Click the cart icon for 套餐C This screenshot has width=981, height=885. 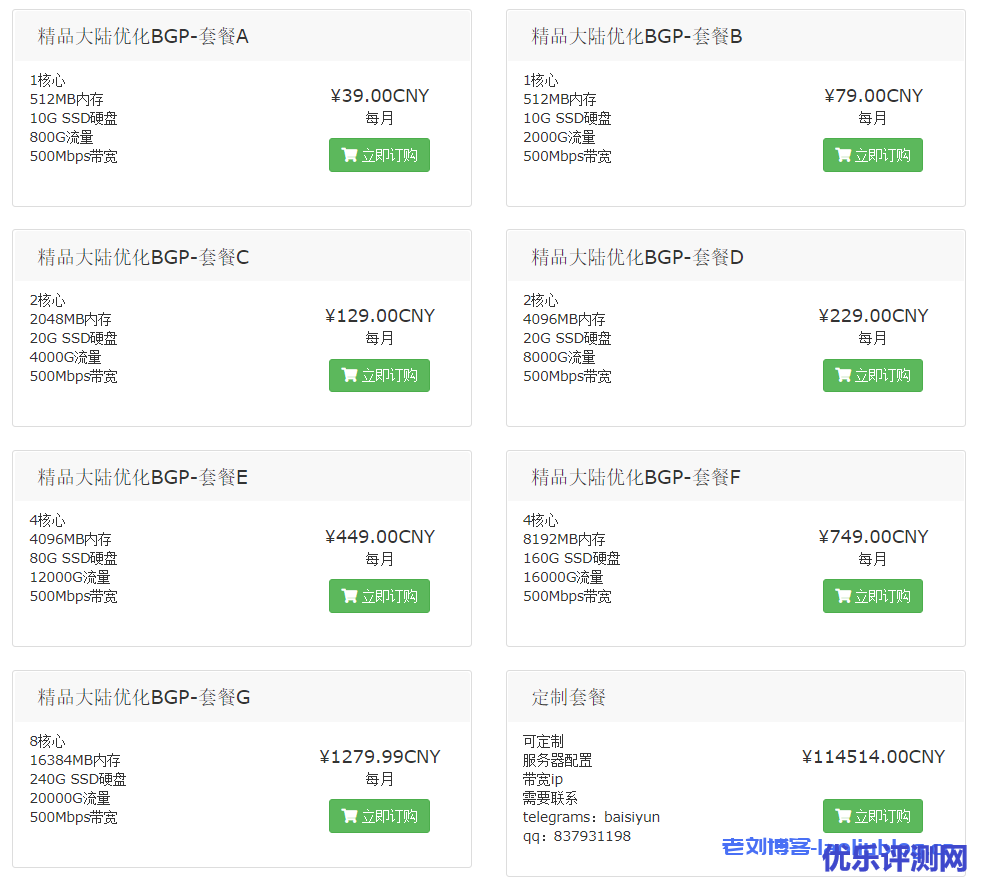point(349,375)
